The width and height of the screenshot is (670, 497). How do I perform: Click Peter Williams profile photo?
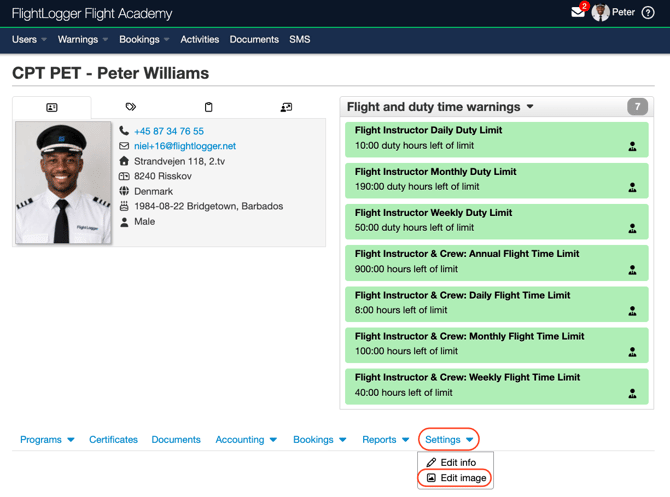pos(63,182)
